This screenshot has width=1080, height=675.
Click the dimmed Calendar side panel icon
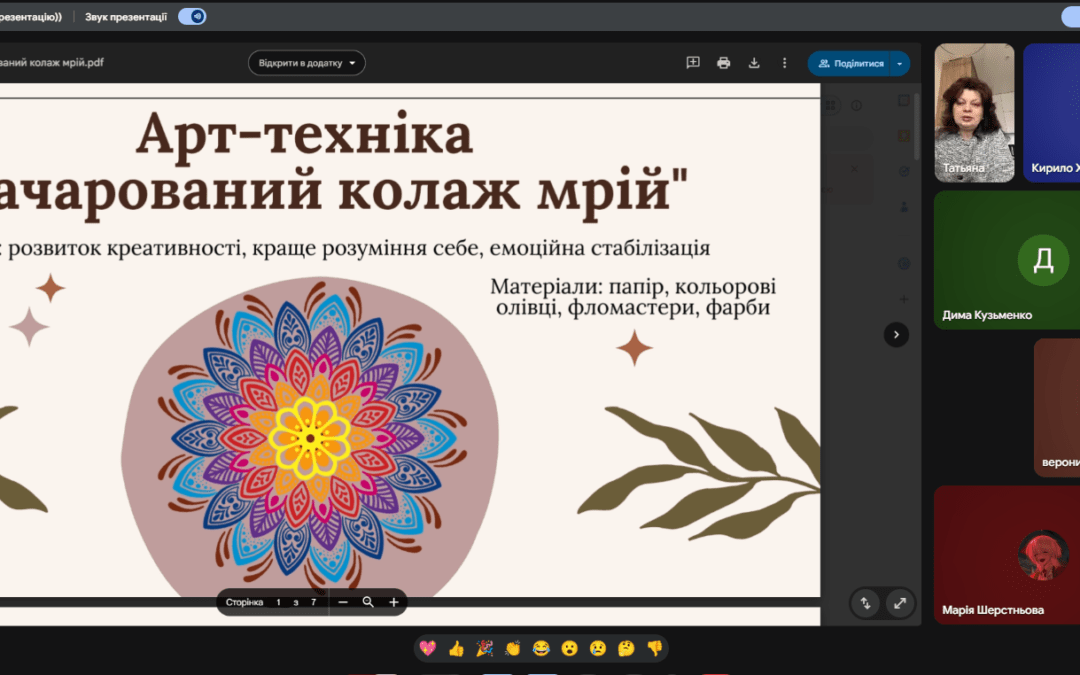(x=904, y=100)
